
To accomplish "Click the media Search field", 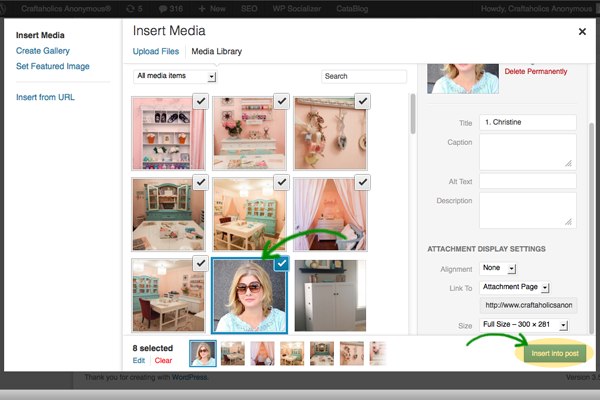I will (363, 76).
